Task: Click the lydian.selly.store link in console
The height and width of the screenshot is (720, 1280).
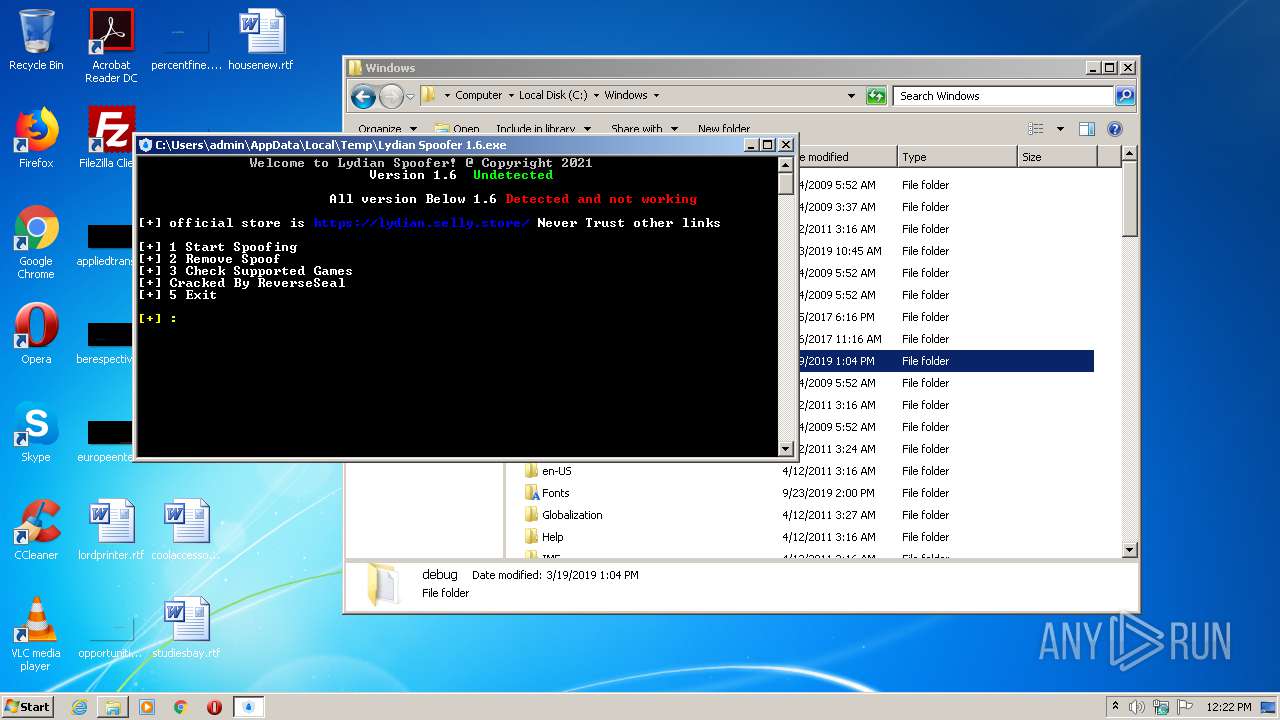Action: [421, 223]
